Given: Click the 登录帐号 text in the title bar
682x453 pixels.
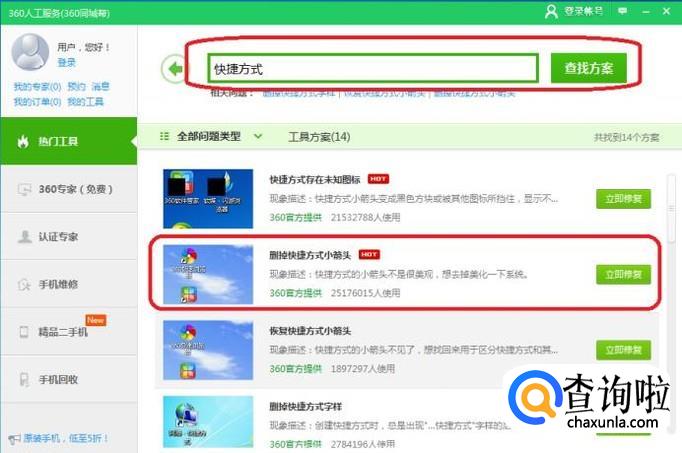Looking at the screenshot, I should [584, 11].
